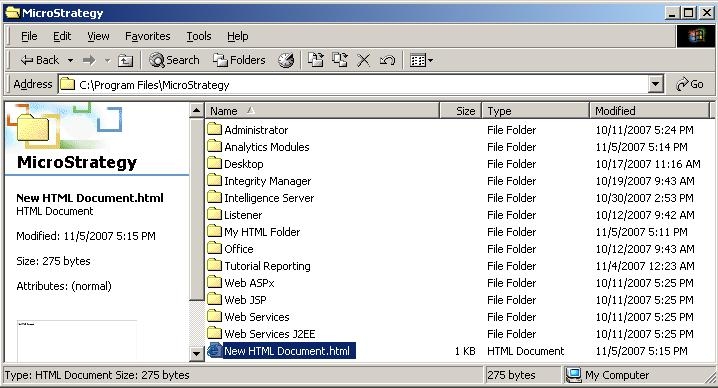Viewport: 718px width, 388px height.
Task: Open the Views dropdown button
Action: point(421,60)
